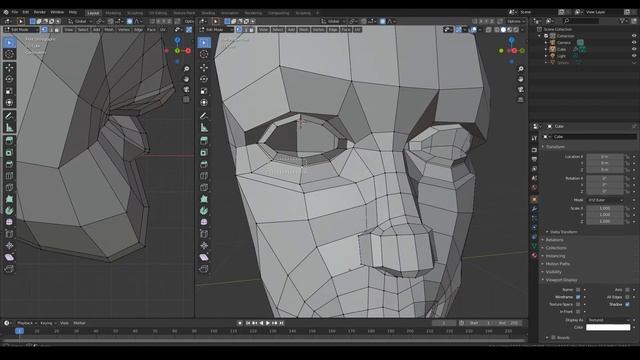Toggle the Texture Space checkbox
The image size is (640, 360).
(578, 304)
